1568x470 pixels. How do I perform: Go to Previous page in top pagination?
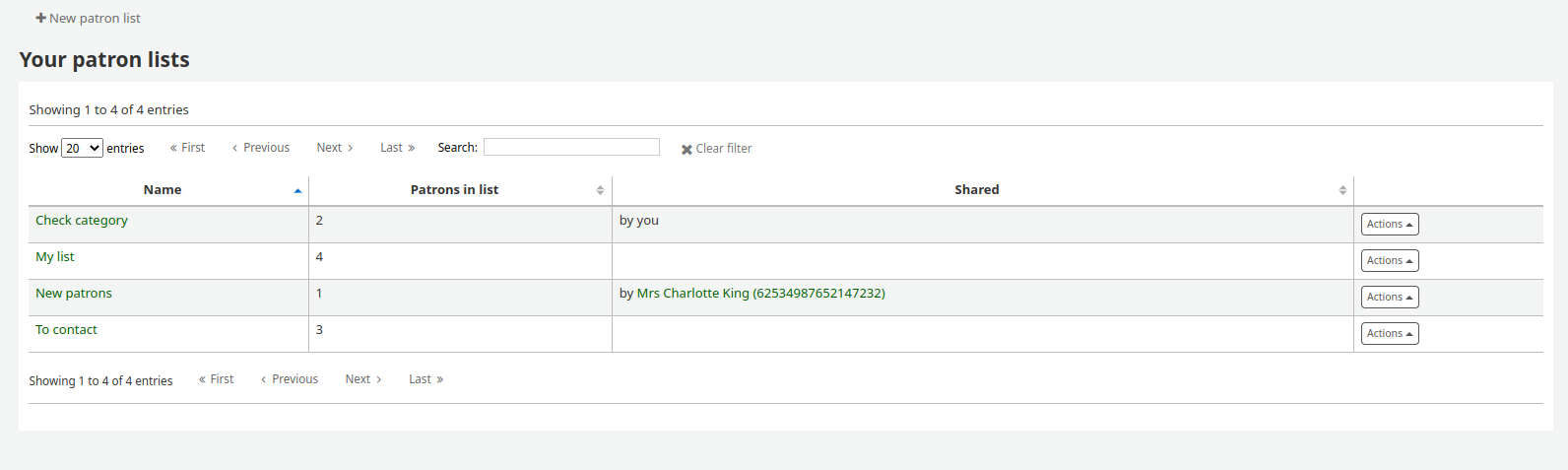(261, 148)
